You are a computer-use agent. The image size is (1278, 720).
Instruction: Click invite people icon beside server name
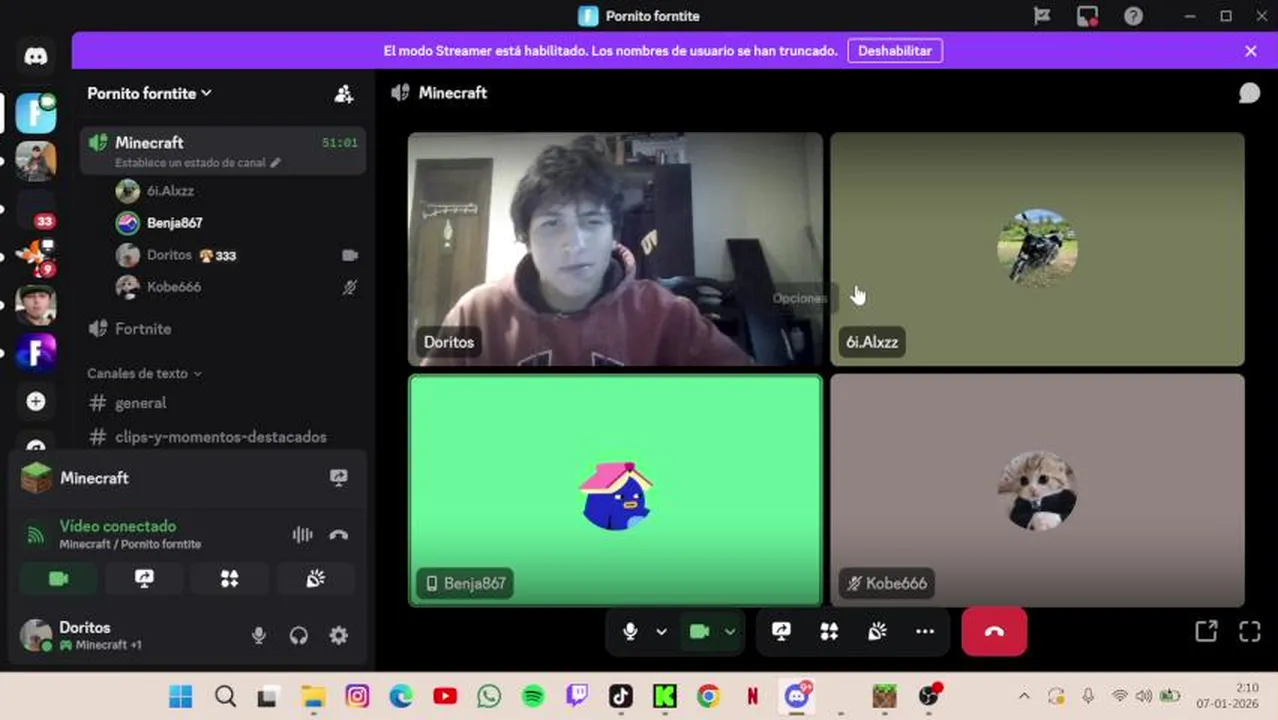pos(343,93)
